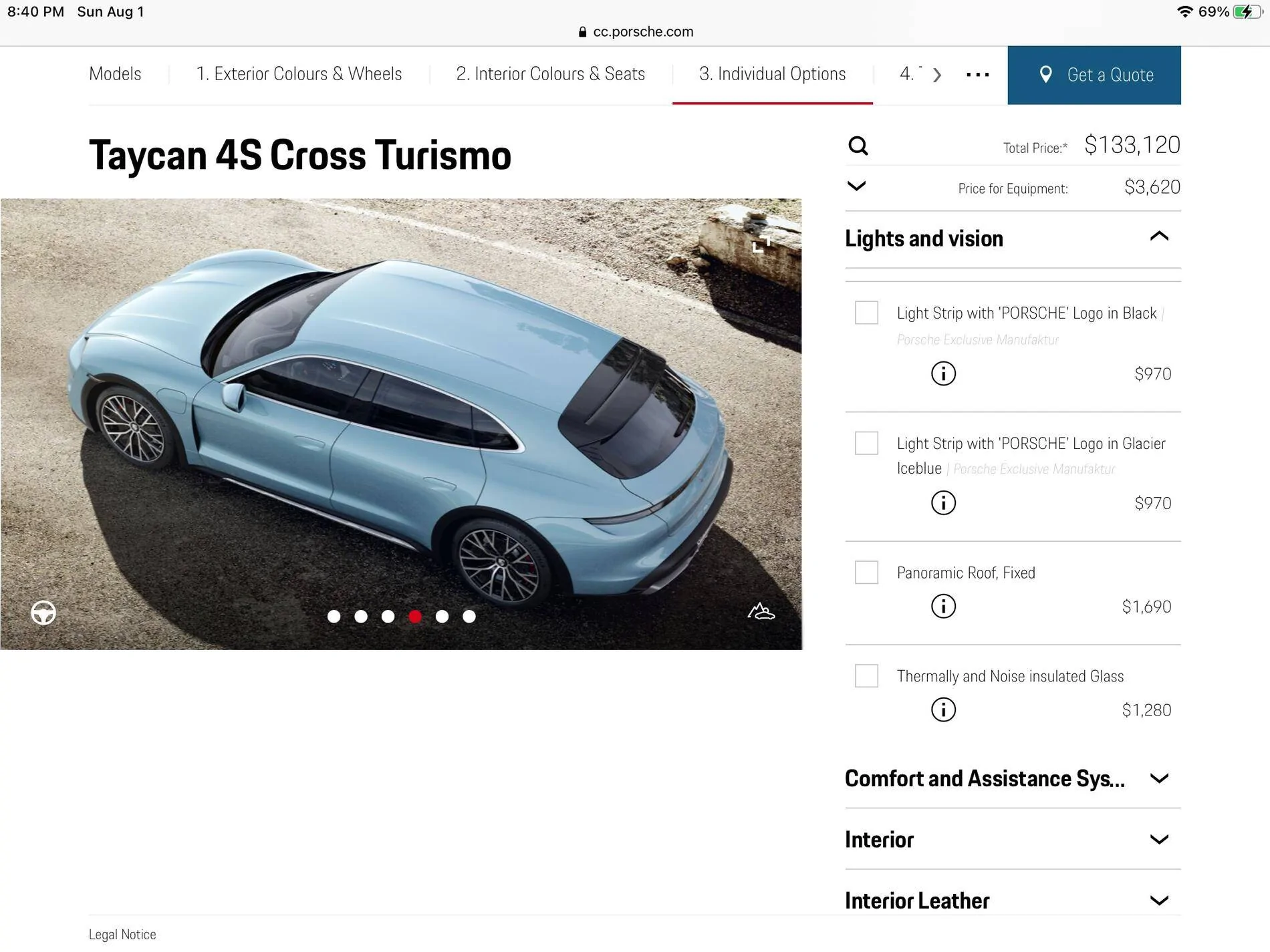The height and width of the screenshot is (952, 1270).
Task: Show the fifth car image dot
Action: 442,616
